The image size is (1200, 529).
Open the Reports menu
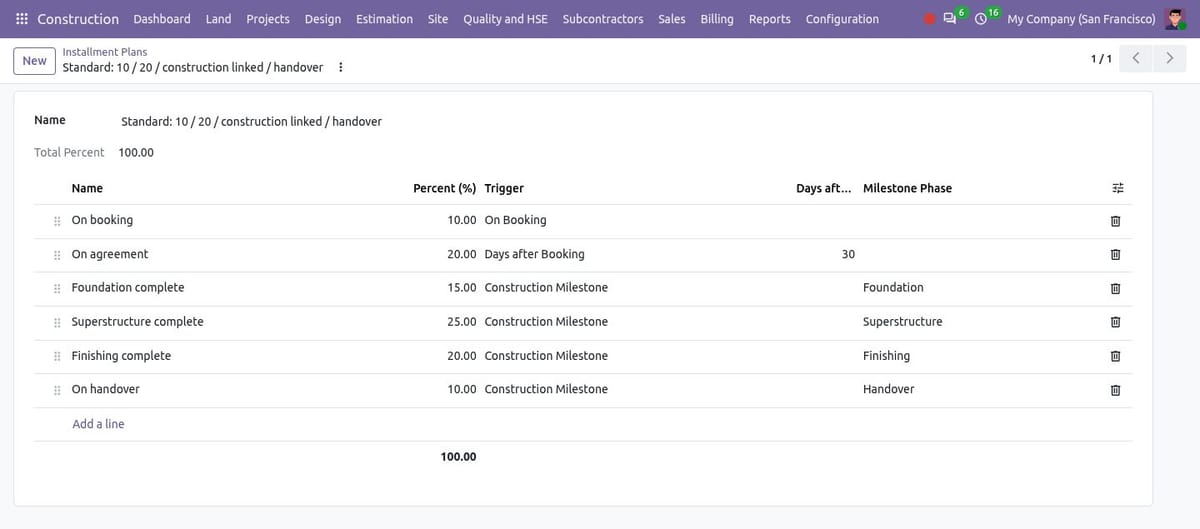click(770, 19)
